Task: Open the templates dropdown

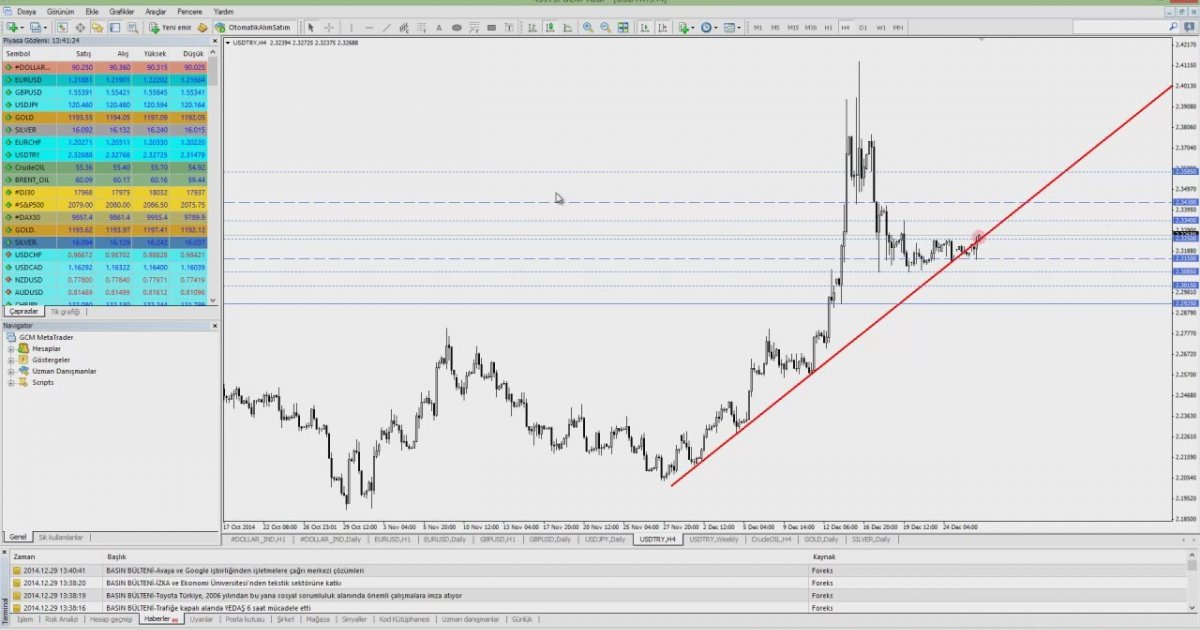Action: tap(735, 27)
